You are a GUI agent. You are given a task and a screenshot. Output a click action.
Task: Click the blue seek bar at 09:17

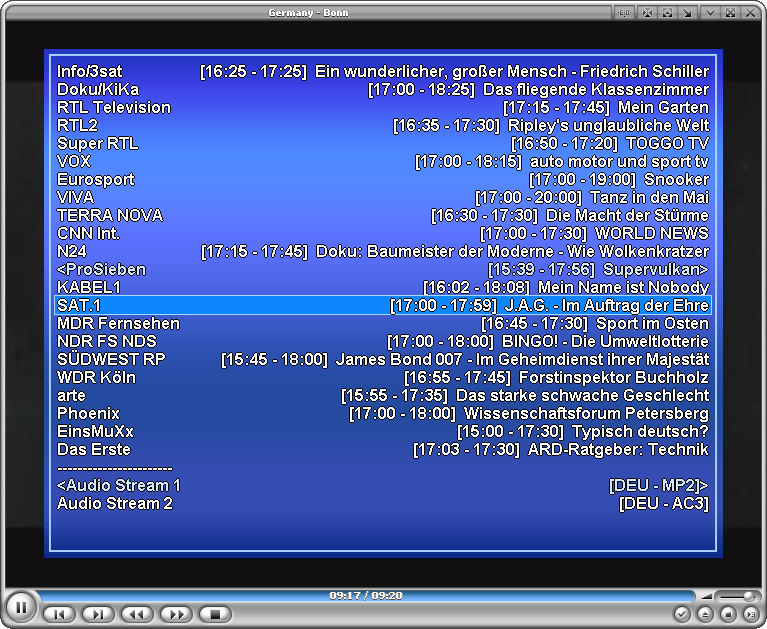coord(366,596)
